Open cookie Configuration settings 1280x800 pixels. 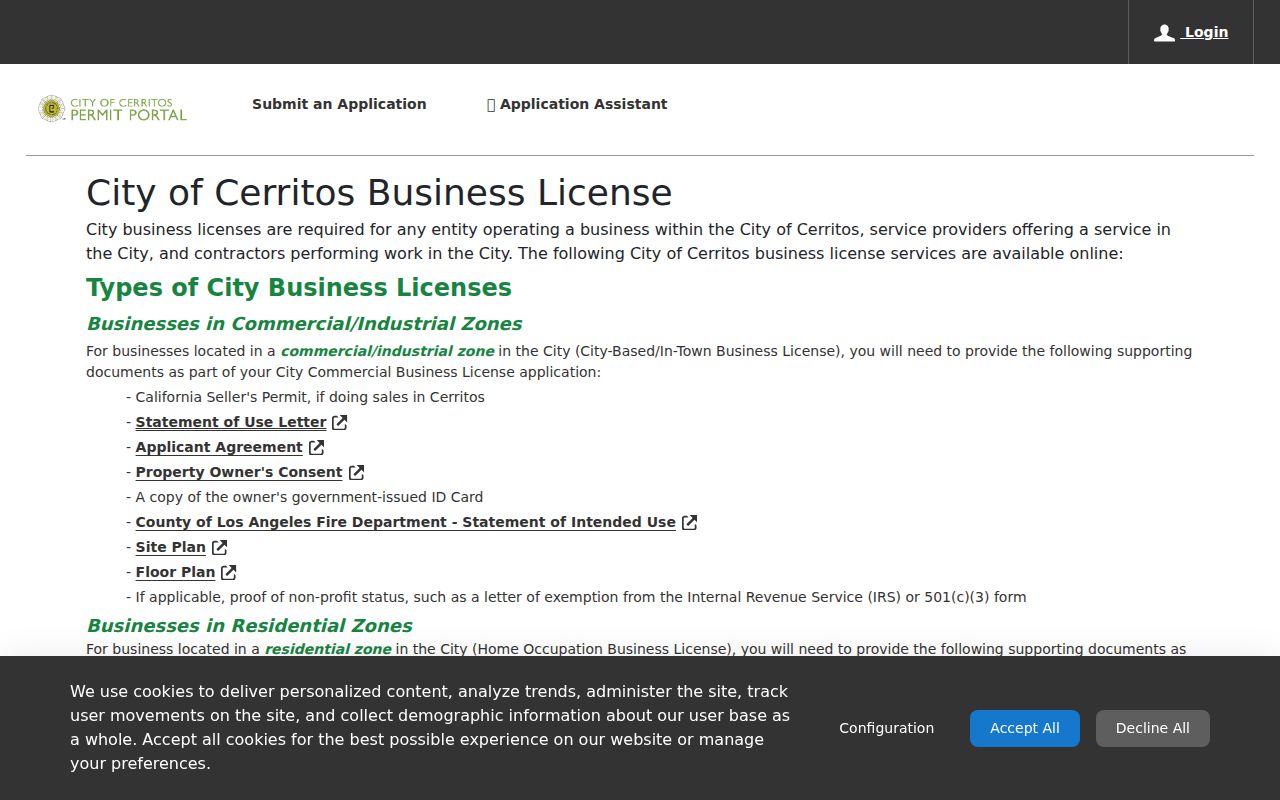[886, 728]
